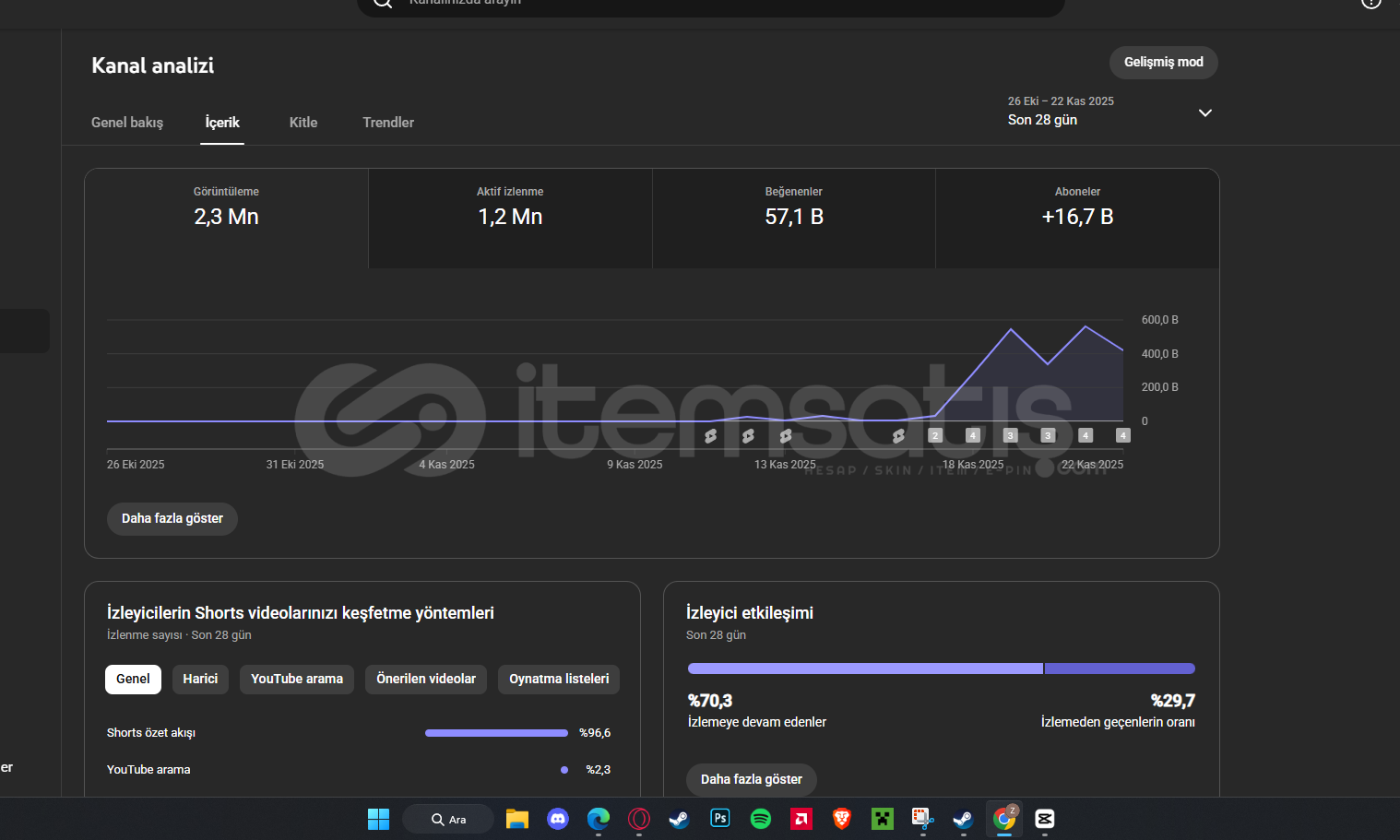Launch Photoshop from the taskbar

click(x=720, y=819)
